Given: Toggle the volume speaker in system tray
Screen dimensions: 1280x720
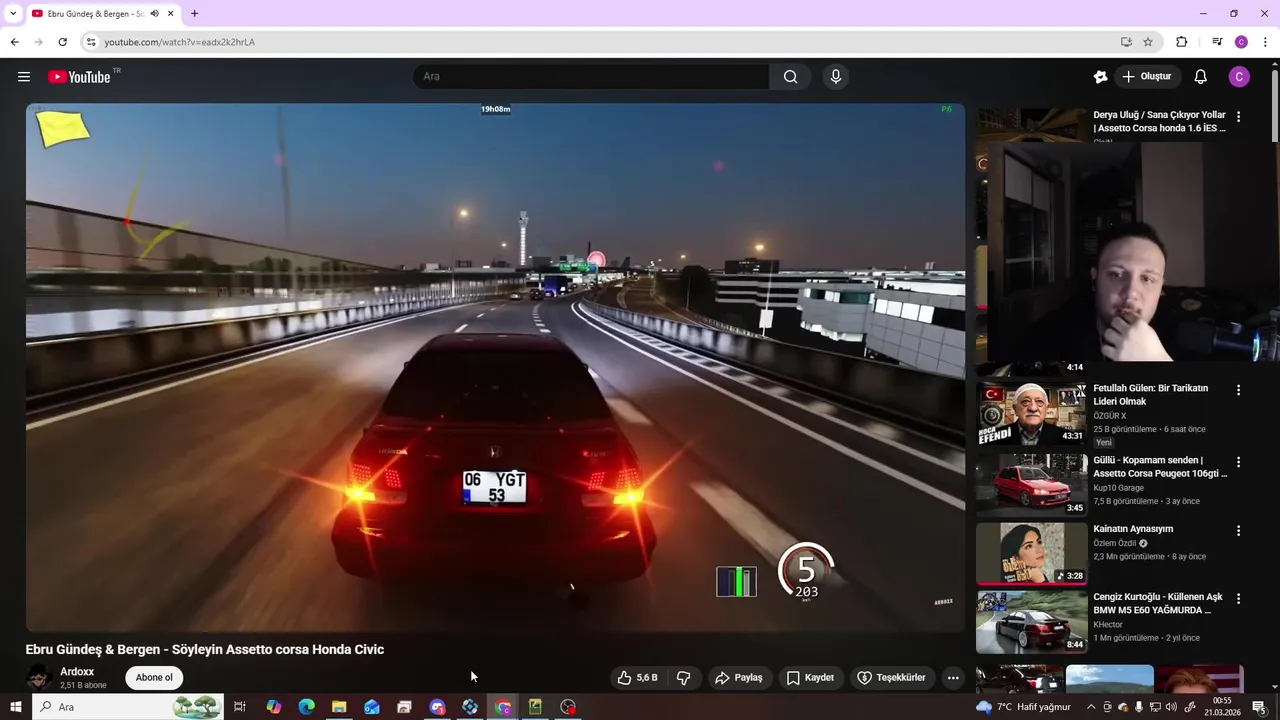Looking at the screenshot, I should [x=1171, y=707].
